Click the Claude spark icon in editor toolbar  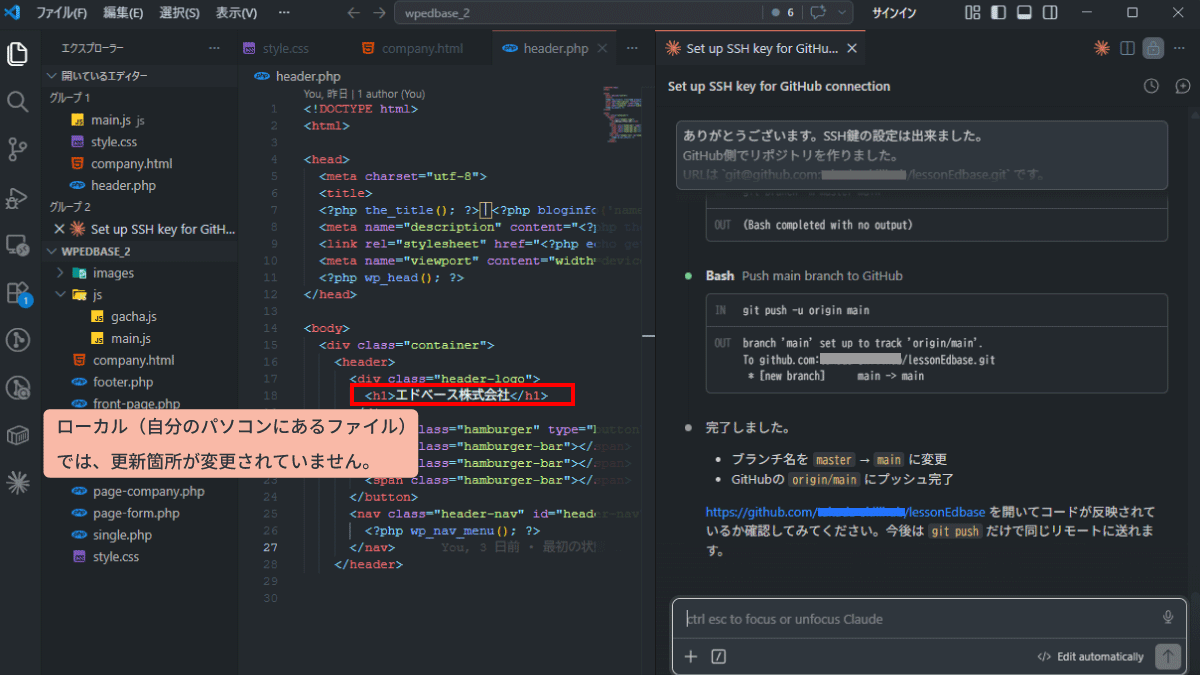coord(1101,48)
